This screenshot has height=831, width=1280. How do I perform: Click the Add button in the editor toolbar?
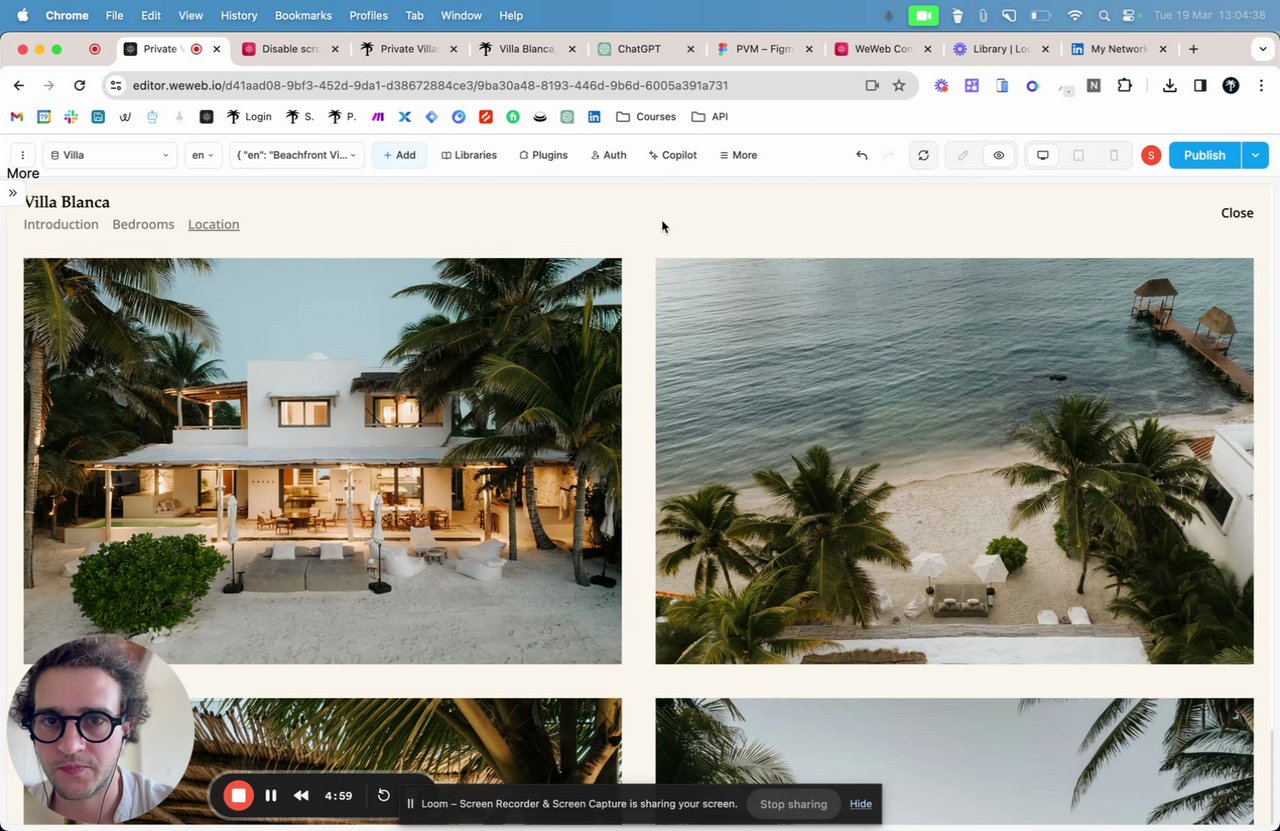(x=399, y=155)
